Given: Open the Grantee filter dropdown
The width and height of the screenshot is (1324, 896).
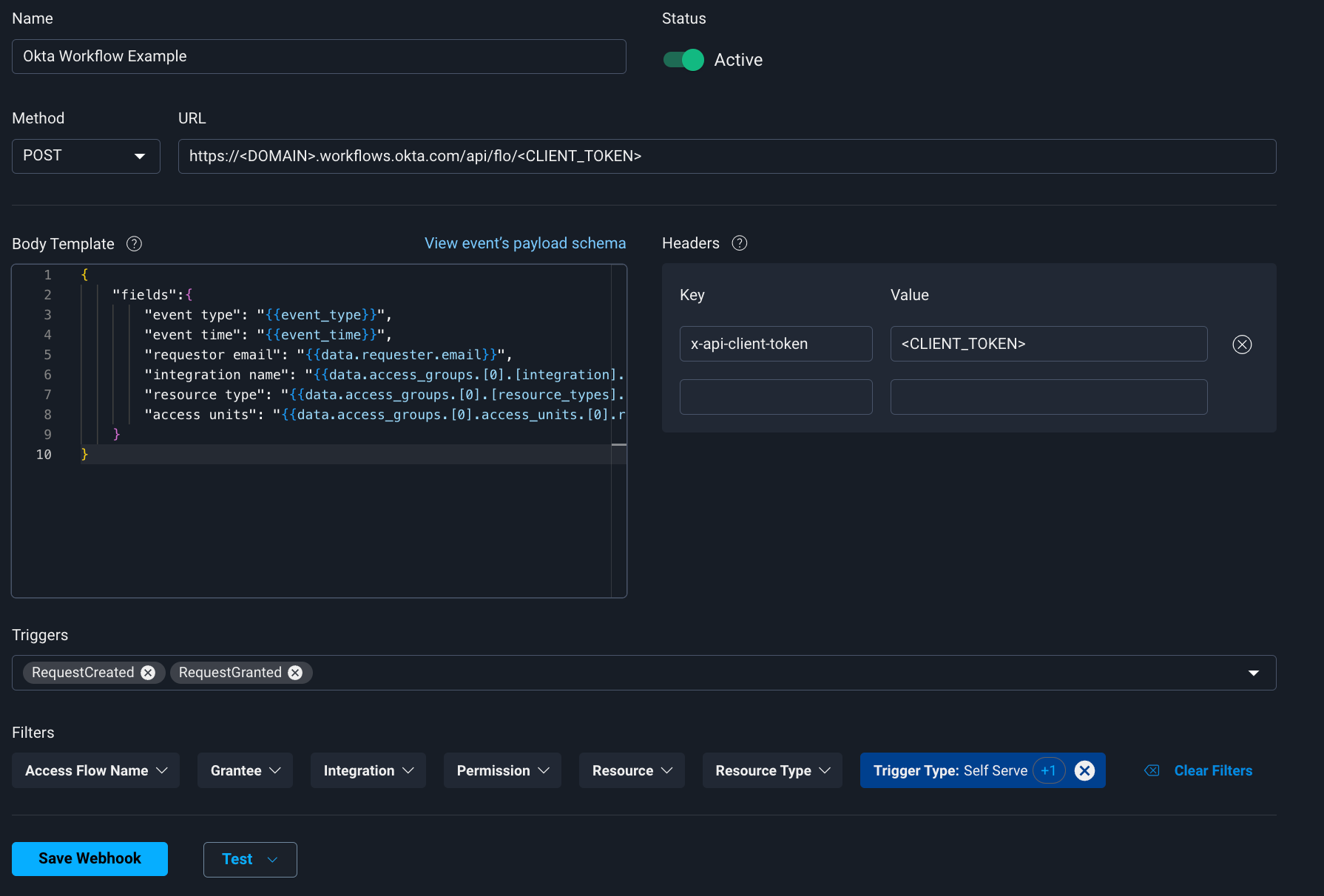Looking at the screenshot, I should pos(244,770).
